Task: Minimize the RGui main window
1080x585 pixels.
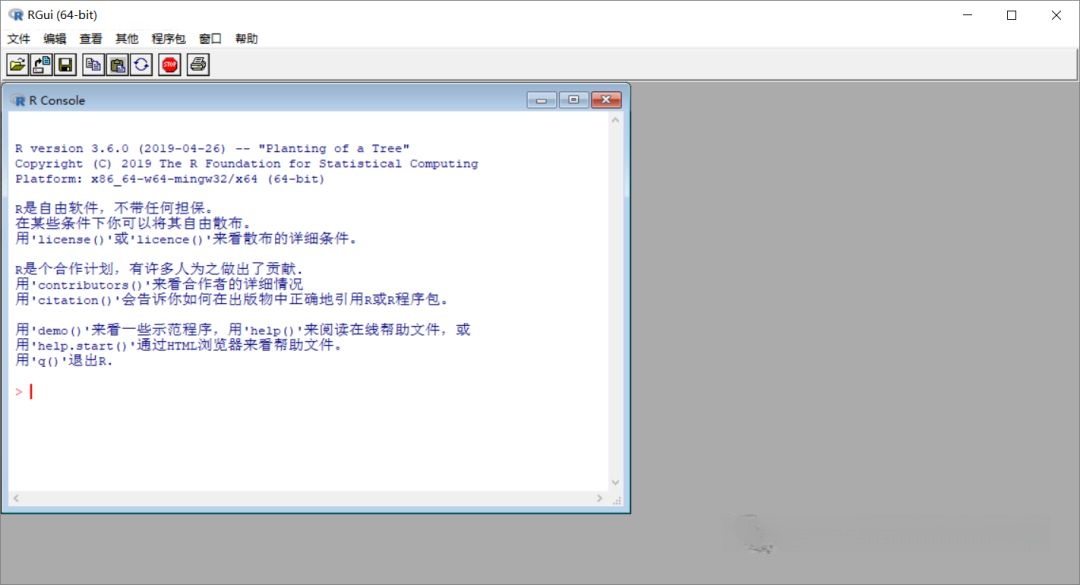Action: click(x=968, y=14)
